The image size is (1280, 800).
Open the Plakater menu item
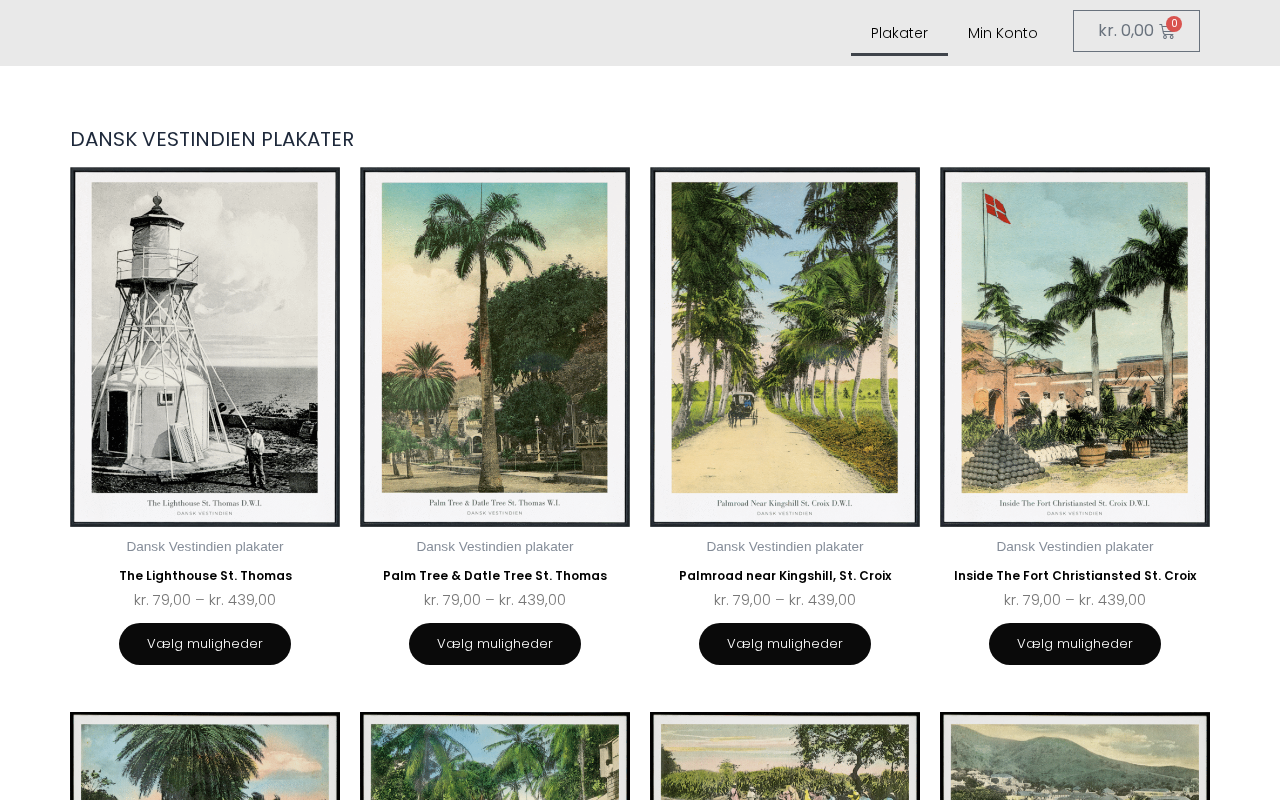(899, 33)
